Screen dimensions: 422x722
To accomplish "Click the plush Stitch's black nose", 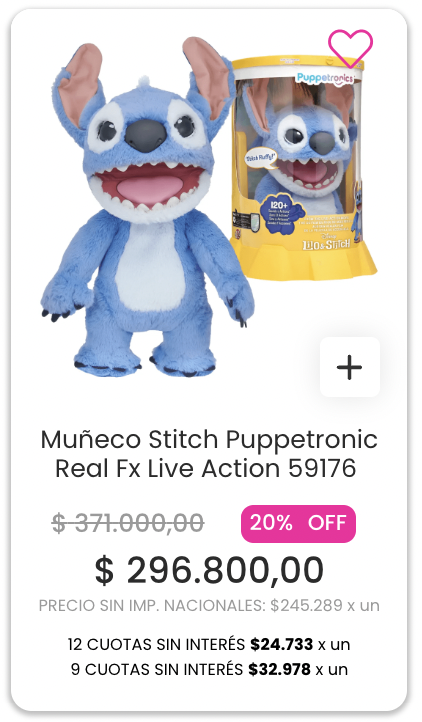I will pyautogui.click(x=146, y=134).
